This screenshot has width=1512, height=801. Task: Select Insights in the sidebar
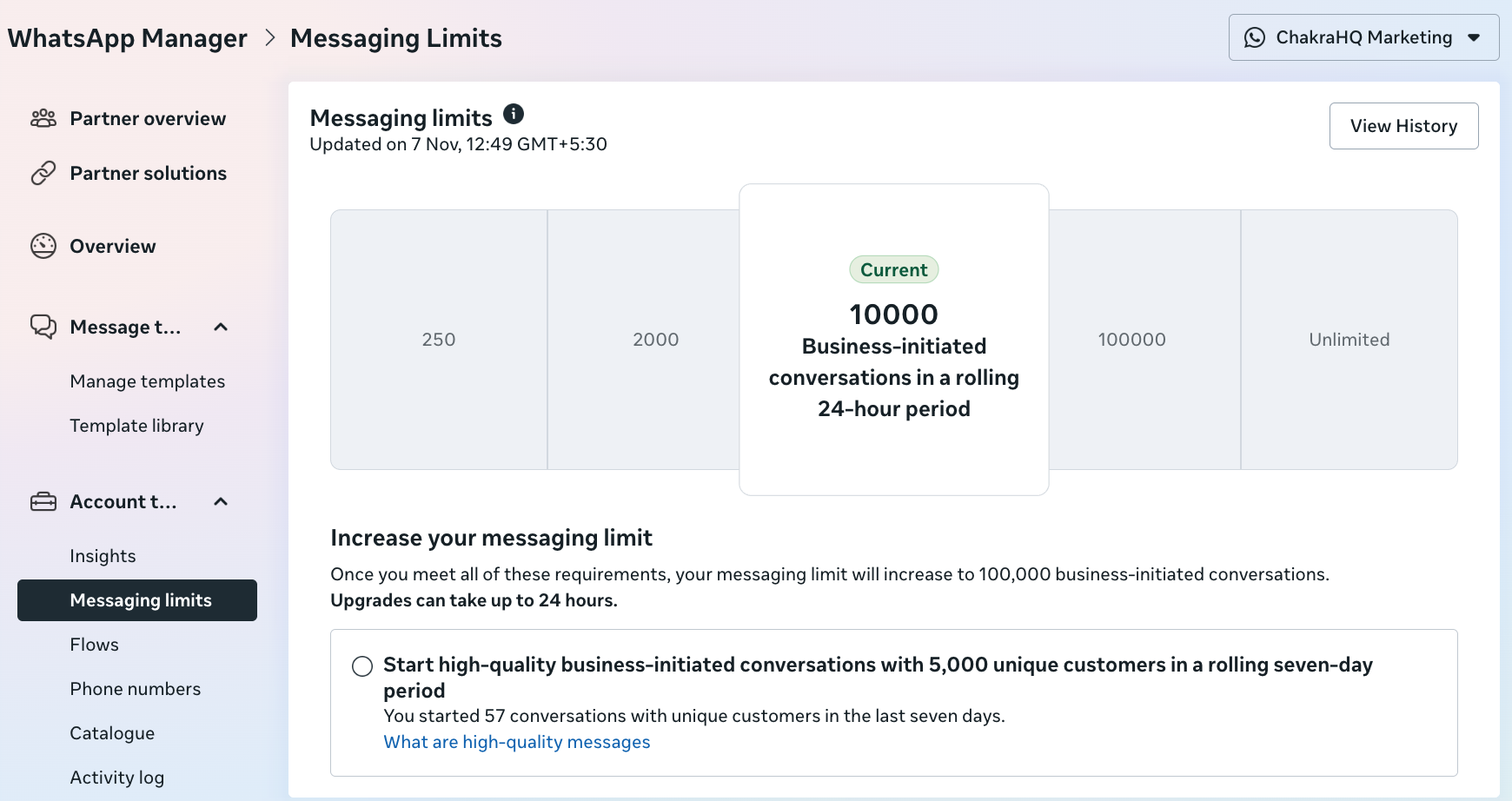103,555
